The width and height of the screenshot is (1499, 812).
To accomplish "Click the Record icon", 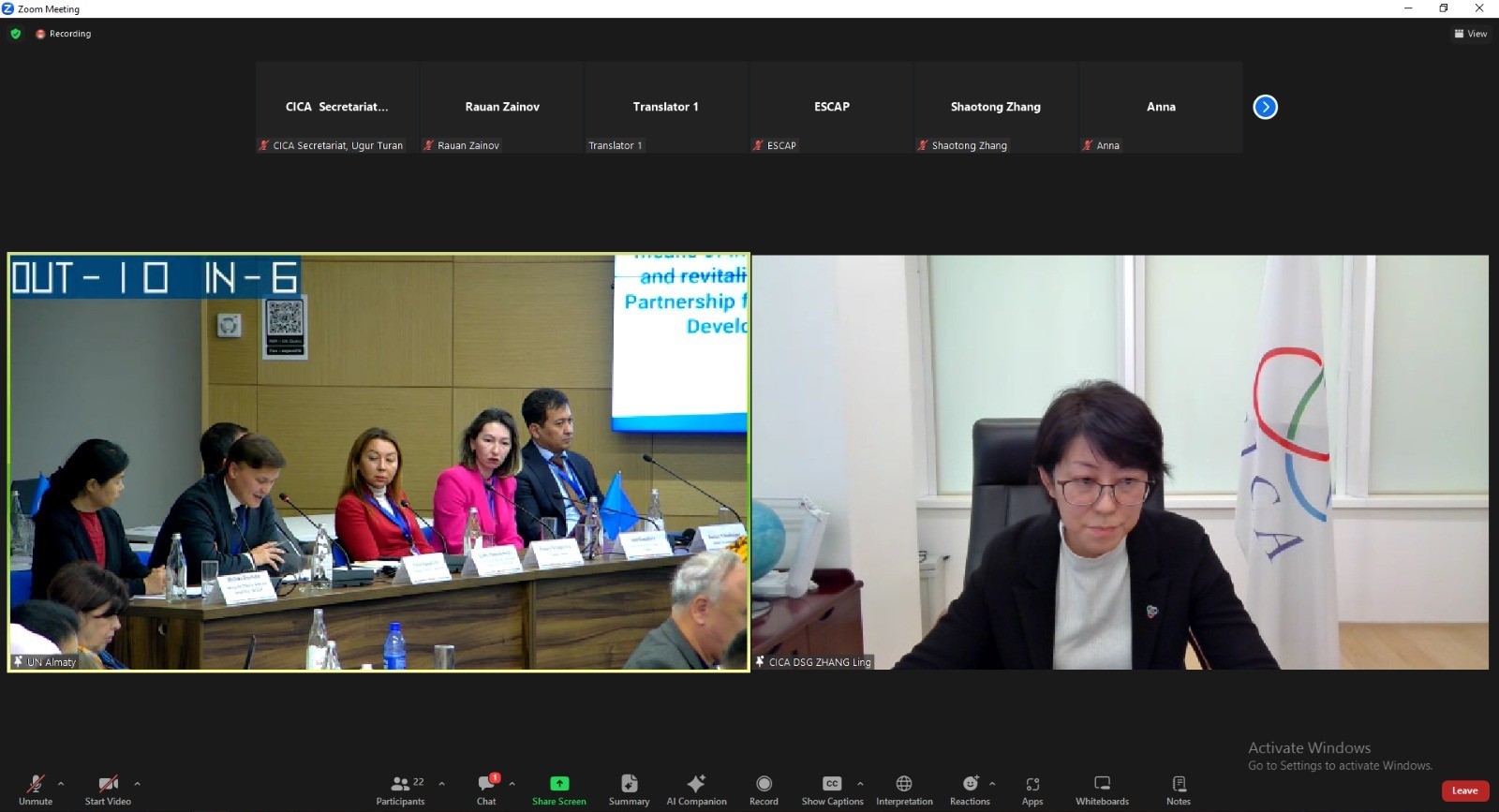I will [764, 784].
